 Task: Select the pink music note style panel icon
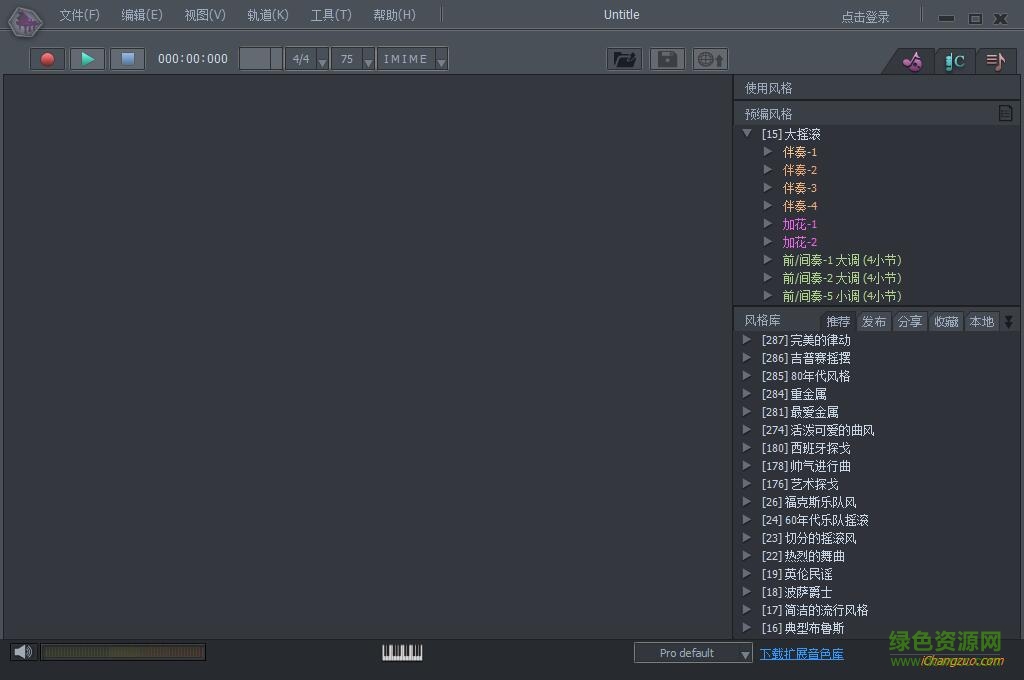(x=911, y=60)
